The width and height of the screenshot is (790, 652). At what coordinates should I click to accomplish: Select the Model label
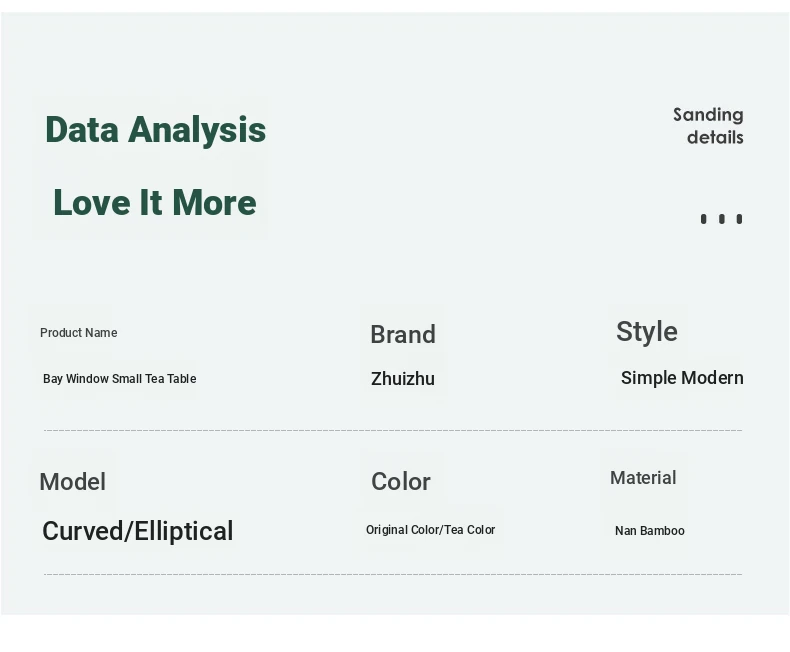[73, 482]
